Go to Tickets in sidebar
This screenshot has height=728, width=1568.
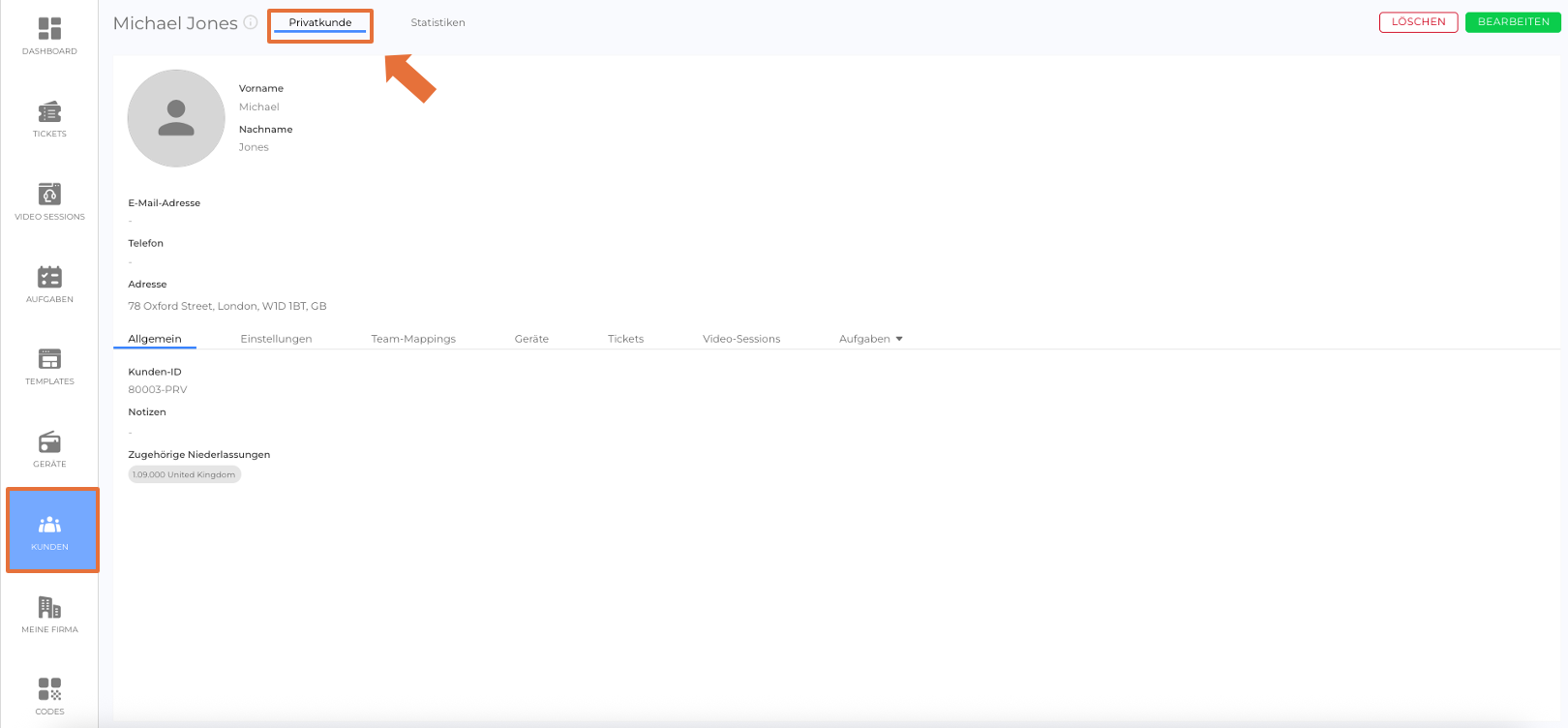pyautogui.click(x=49, y=119)
